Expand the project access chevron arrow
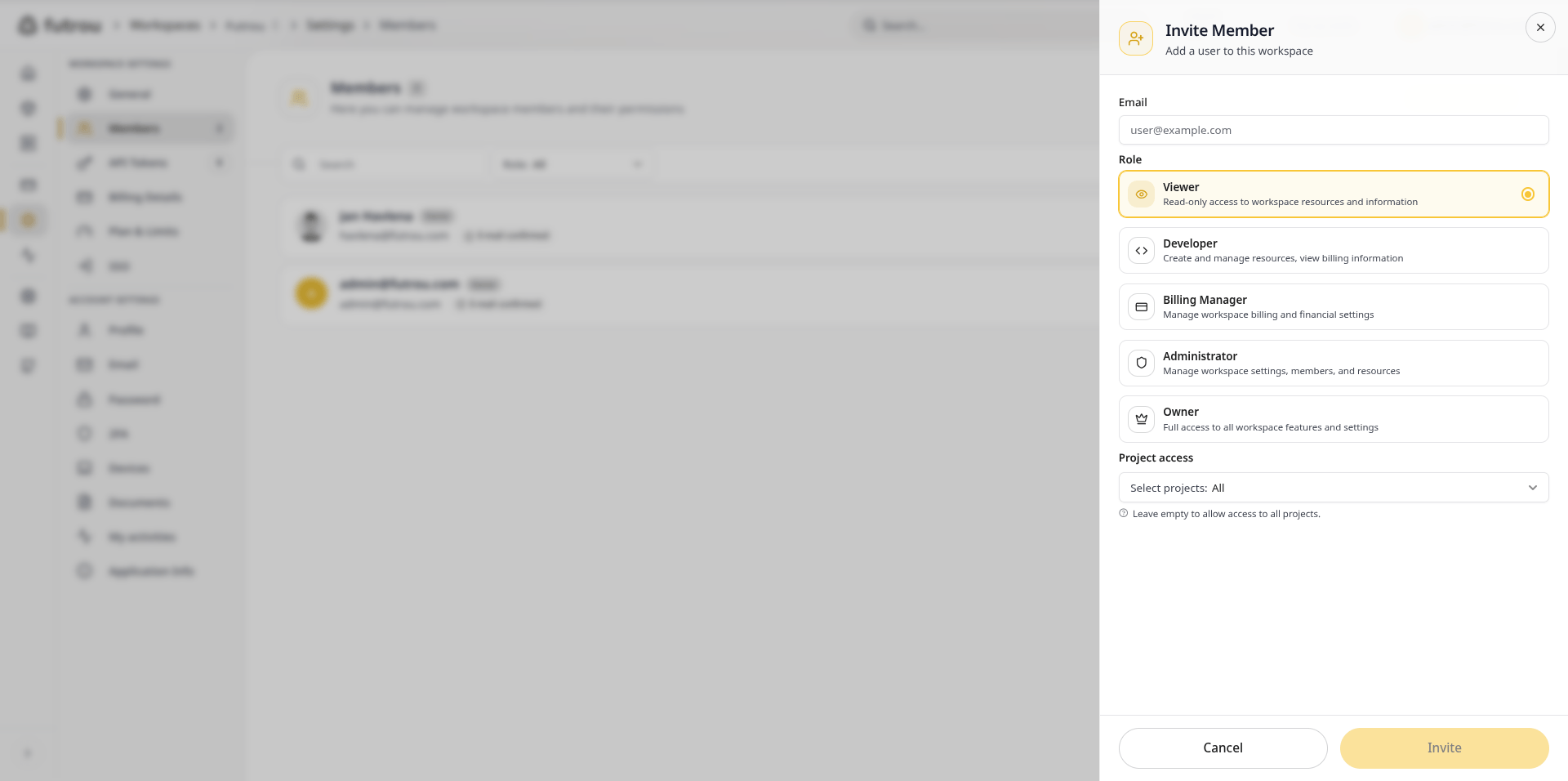 tap(1532, 488)
